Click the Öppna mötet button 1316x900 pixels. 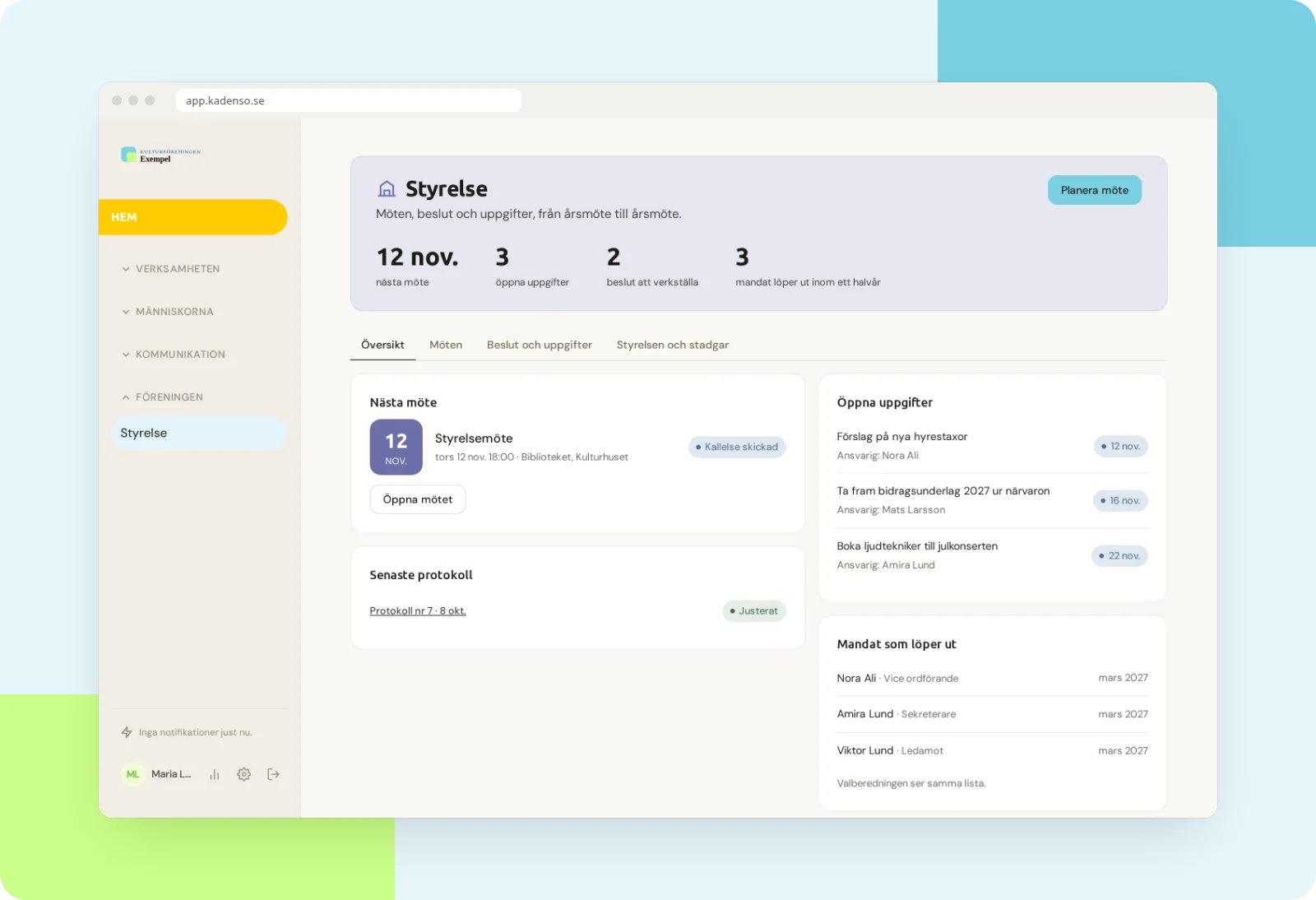[x=418, y=499]
